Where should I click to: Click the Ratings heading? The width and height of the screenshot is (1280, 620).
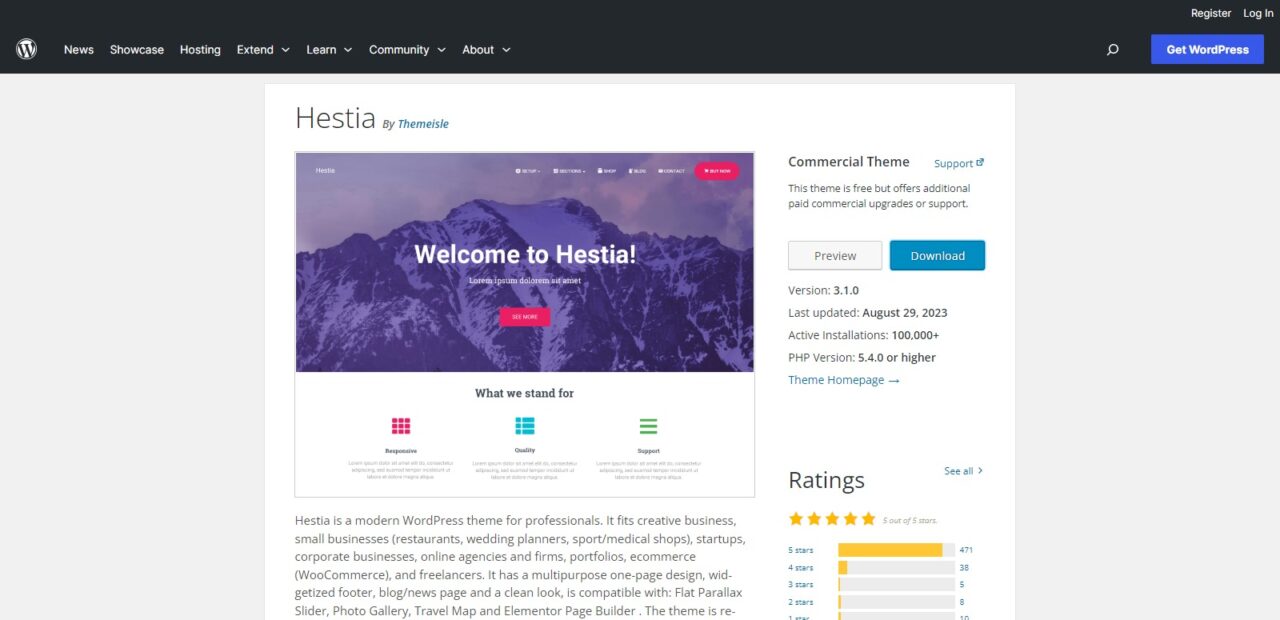click(x=826, y=480)
